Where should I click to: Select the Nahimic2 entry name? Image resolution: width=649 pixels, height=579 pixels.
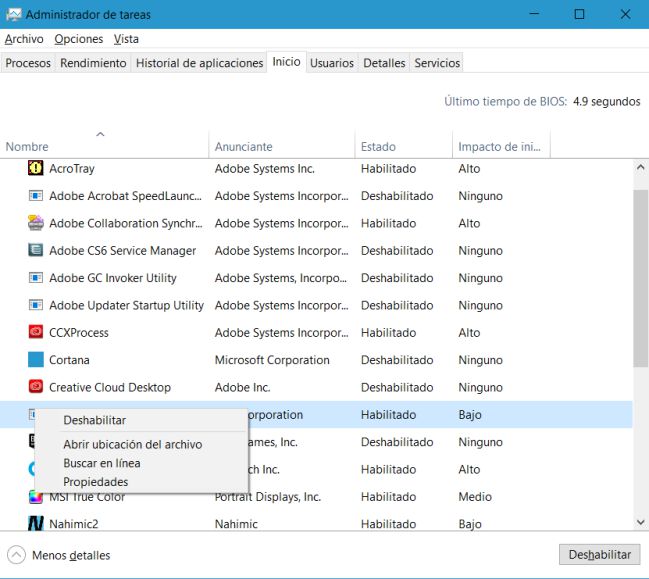74,524
